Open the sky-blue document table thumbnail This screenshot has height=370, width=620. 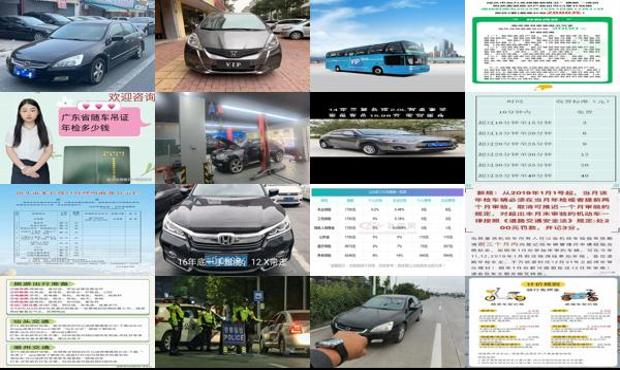[77, 230]
